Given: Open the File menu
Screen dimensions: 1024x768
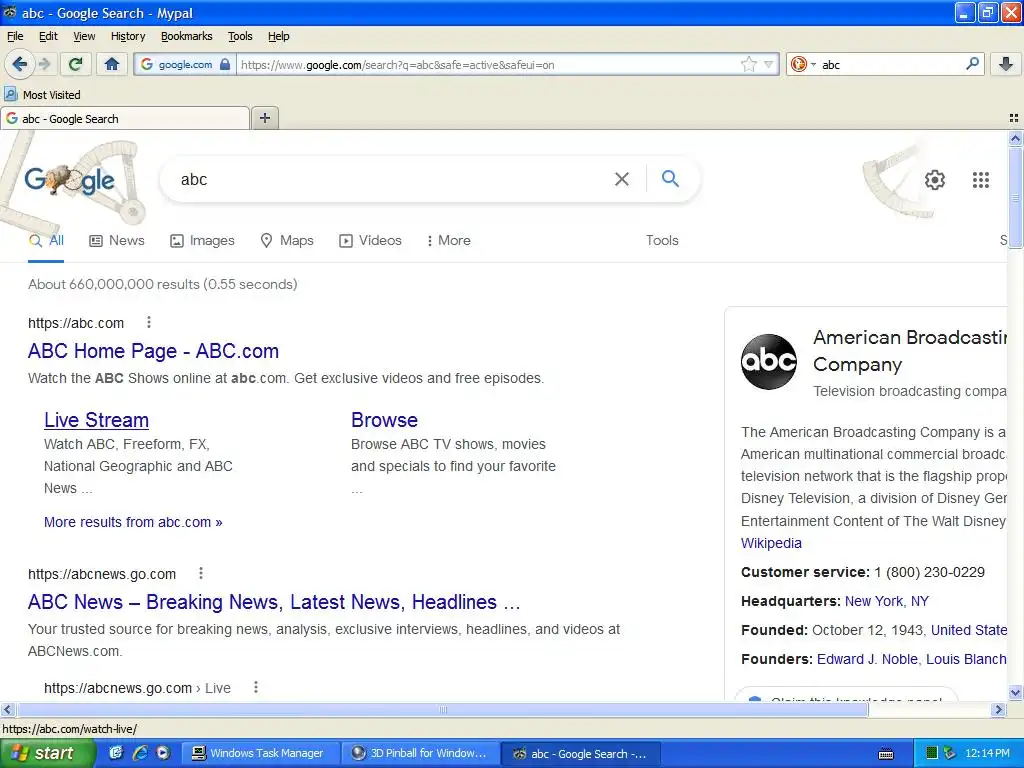Looking at the screenshot, I should [15, 36].
